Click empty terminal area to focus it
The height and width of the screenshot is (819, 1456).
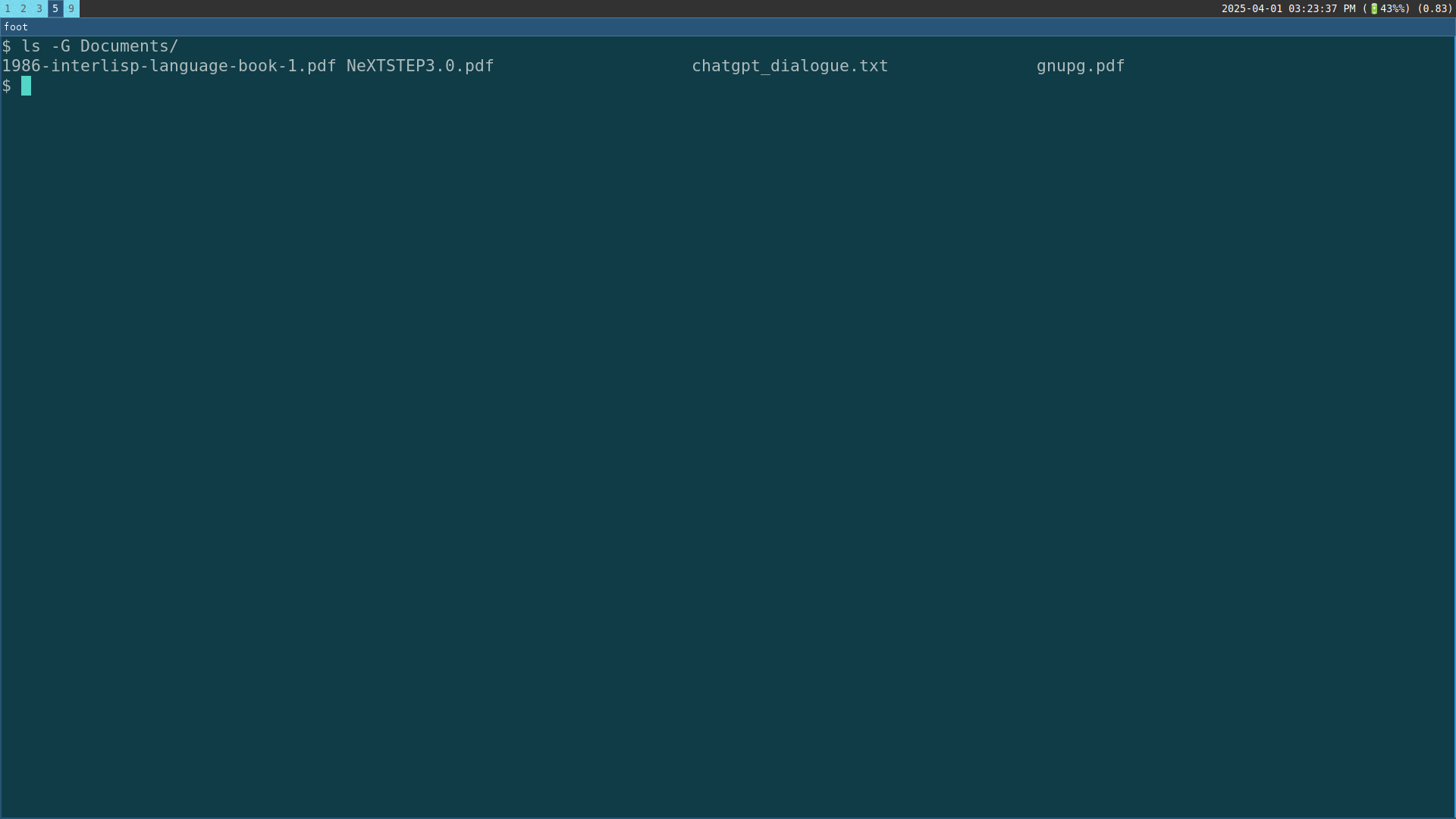pos(728,455)
